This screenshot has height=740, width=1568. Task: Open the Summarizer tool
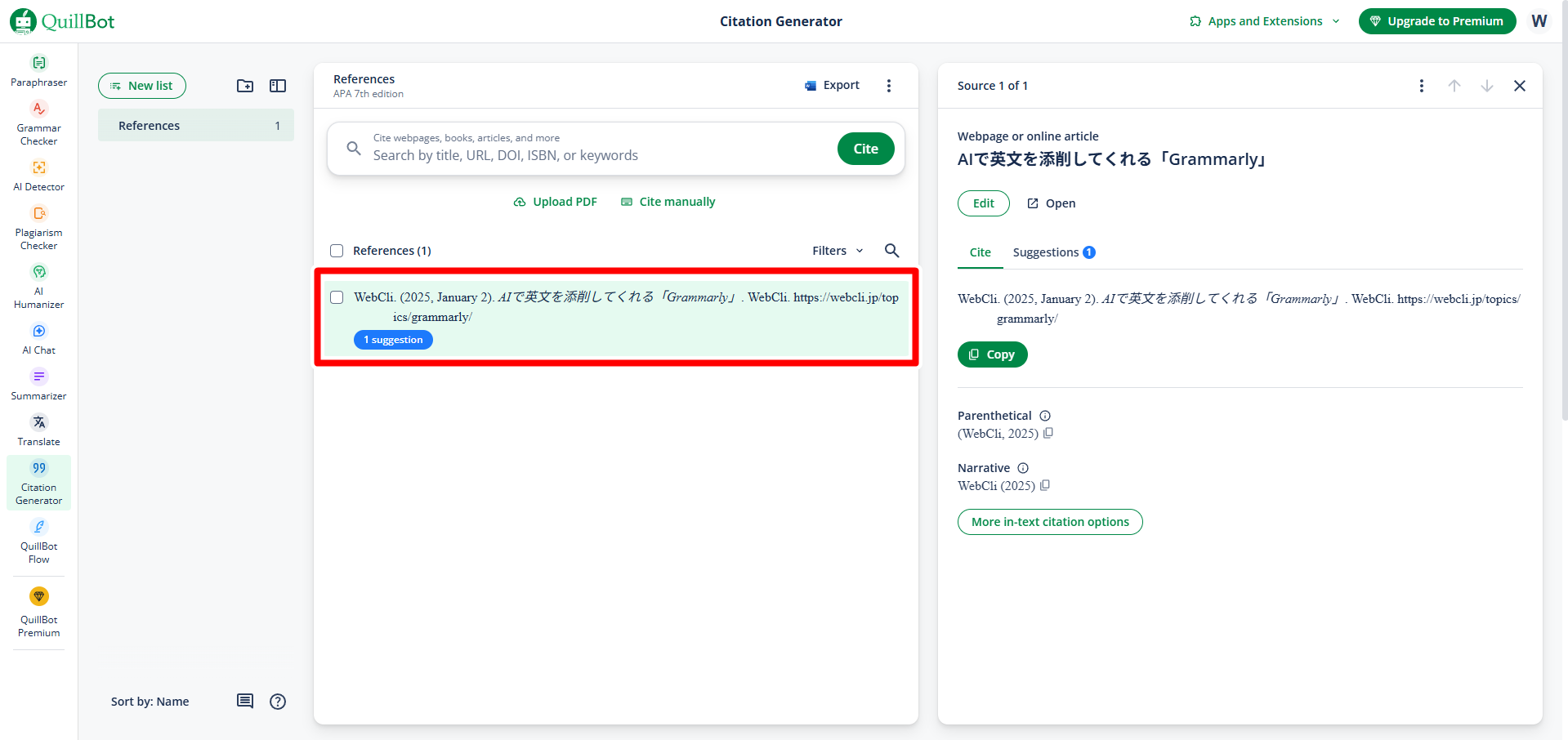tap(38, 385)
